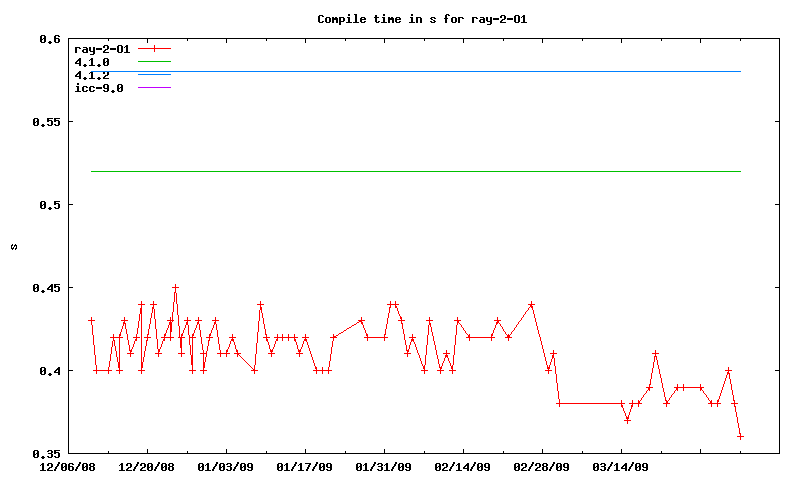Click the final data point at 0.36

pos(741,437)
